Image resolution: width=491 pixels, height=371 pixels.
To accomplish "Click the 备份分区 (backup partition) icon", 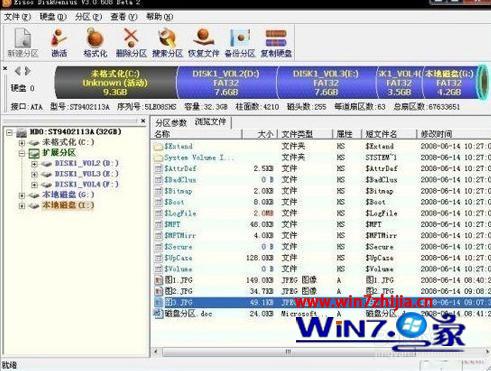I will tap(240, 43).
